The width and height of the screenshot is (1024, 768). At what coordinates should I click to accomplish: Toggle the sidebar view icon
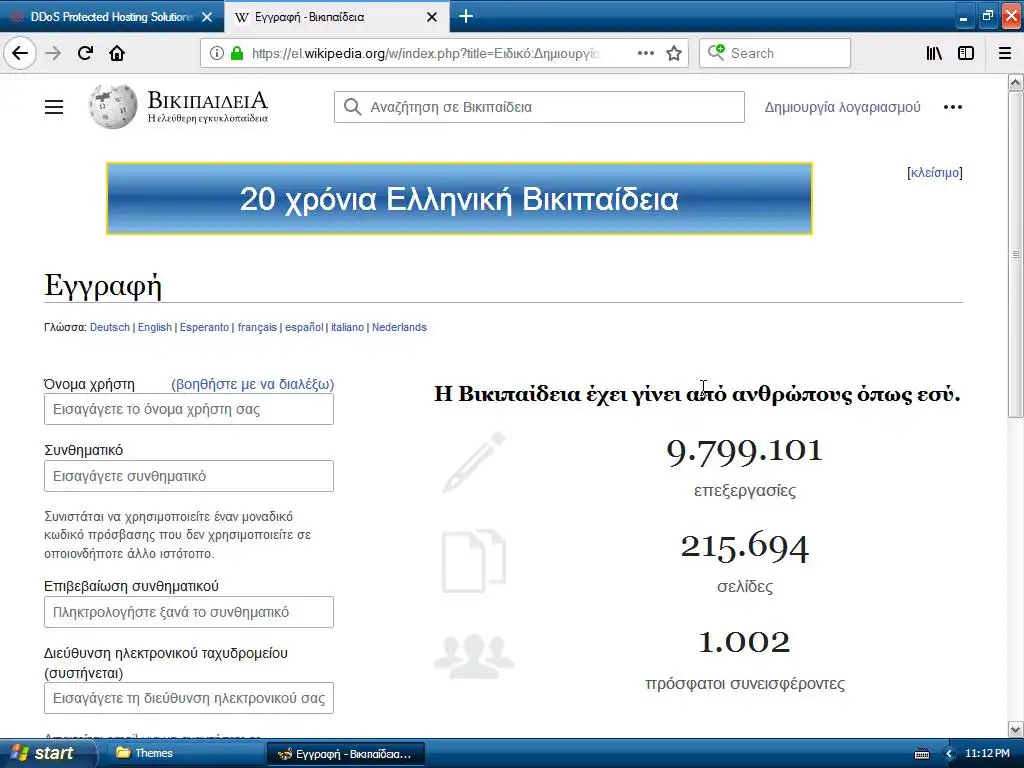[x=966, y=53]
